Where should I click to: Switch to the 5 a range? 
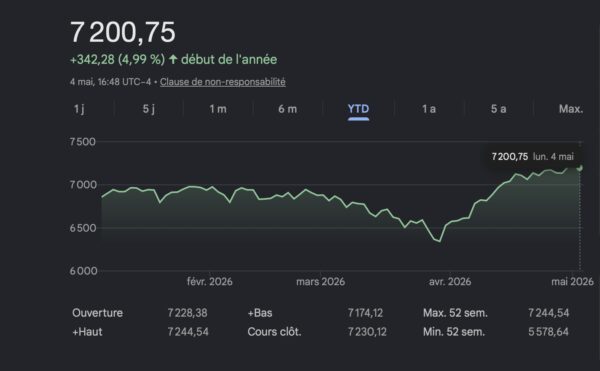point(499,109)
